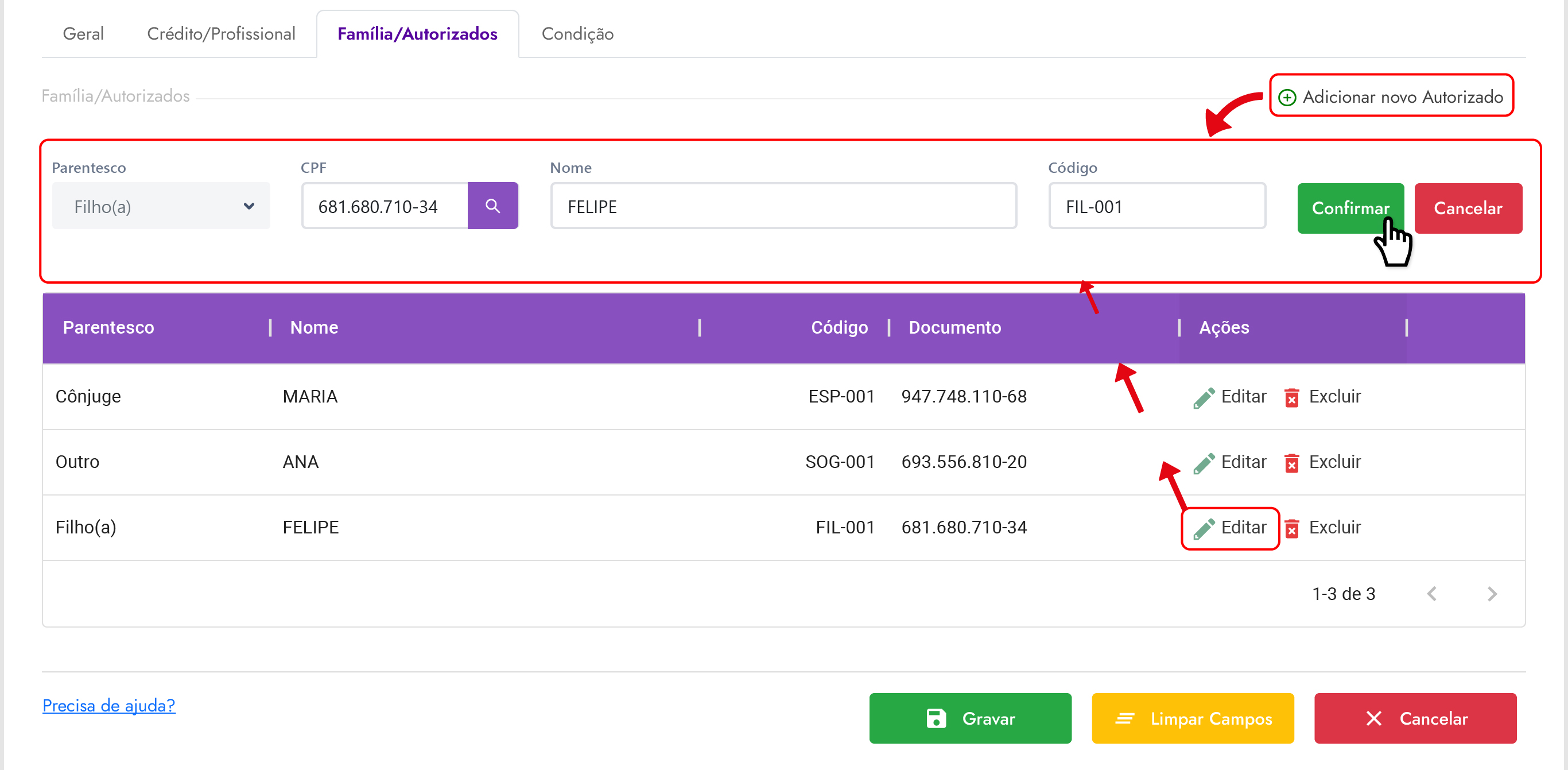Click plus icon to add novo Autorizado
The width and height of the screenshot is (1568, 770).
[1287, 98]
